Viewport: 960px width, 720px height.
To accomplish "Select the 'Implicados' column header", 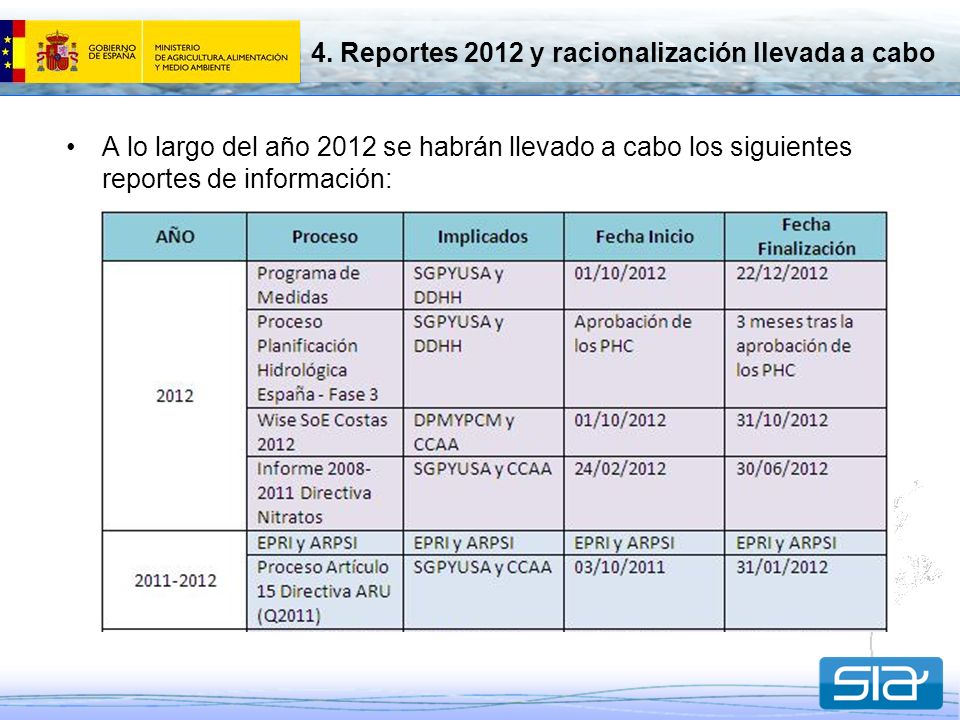I will coord(482,237).
